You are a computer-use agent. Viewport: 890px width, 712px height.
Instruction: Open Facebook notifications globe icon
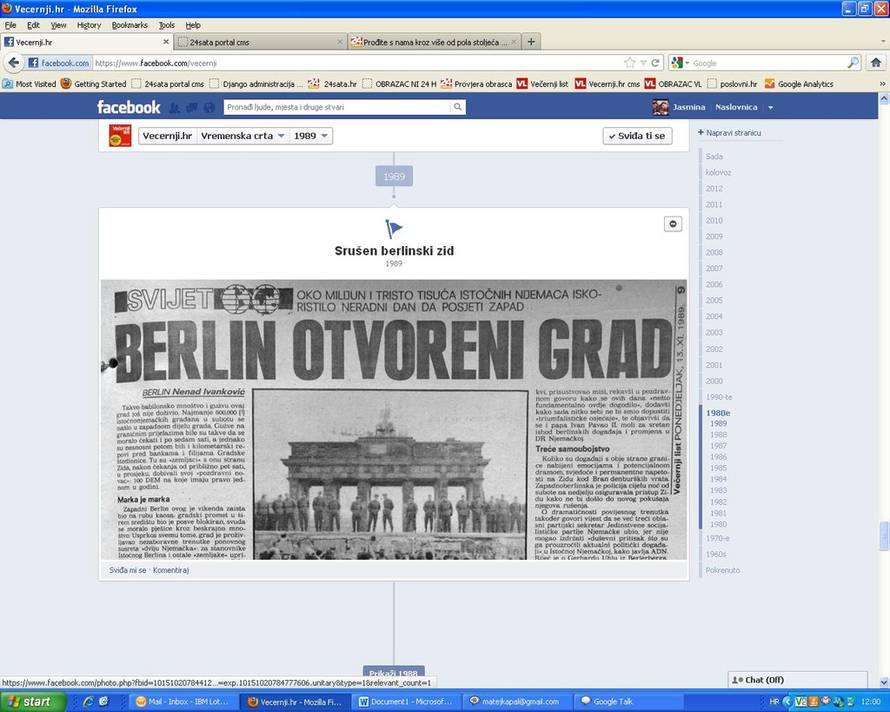tap(208, 107)
